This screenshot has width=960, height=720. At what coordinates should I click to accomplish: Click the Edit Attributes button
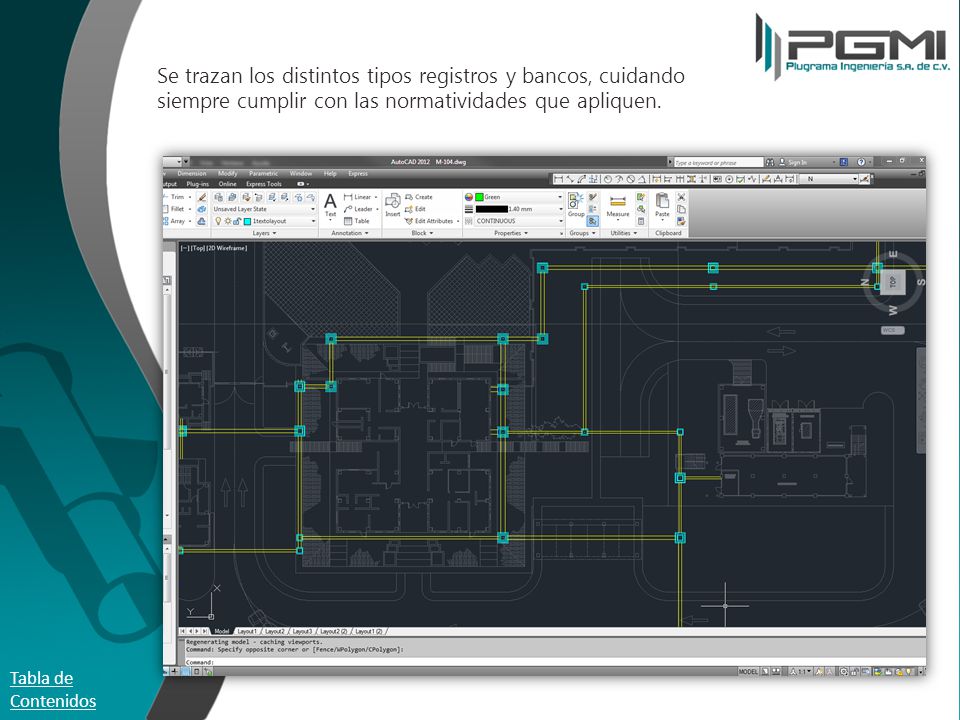pos(430,221)
